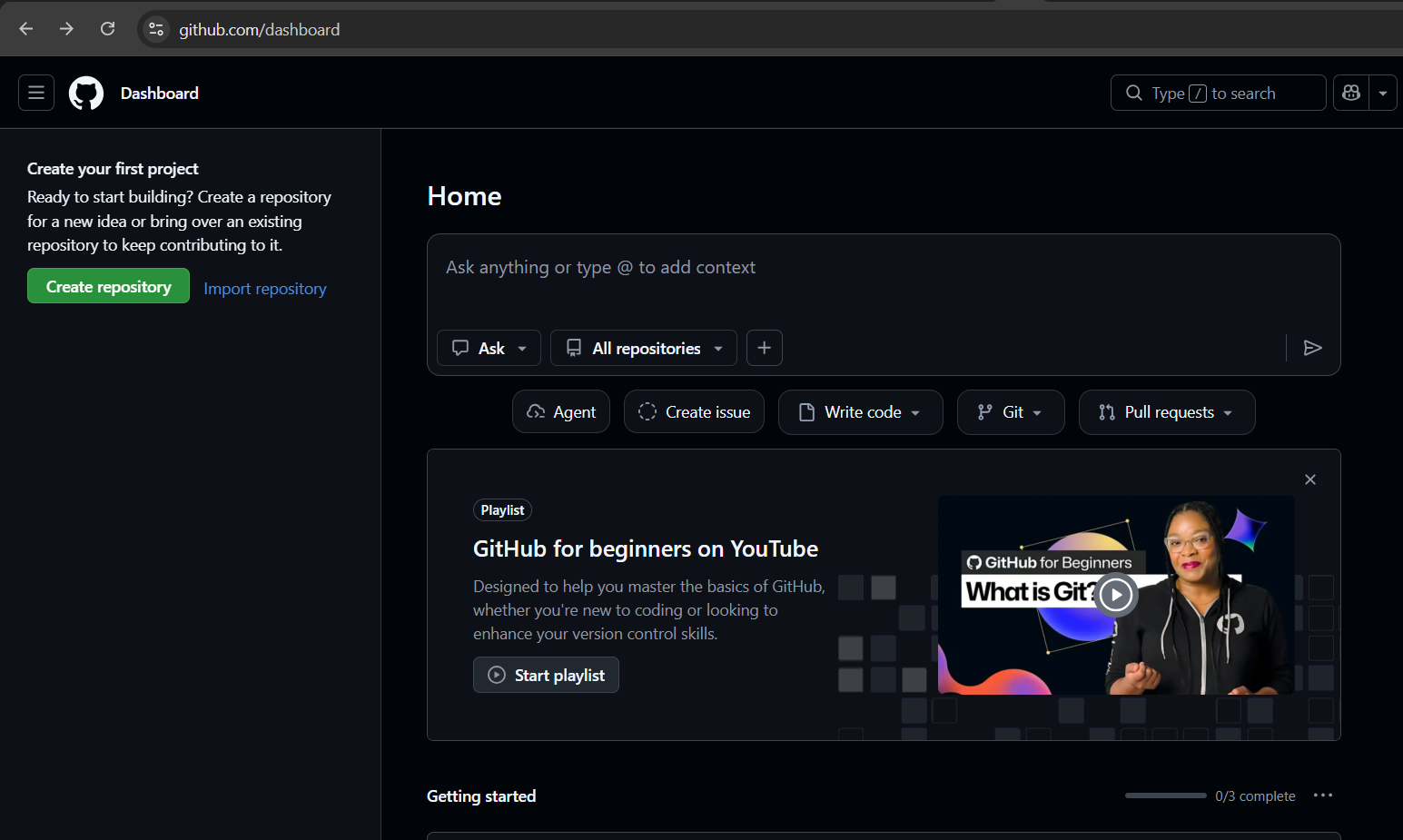This screenshot has height=840, width=1403.
Task: Add context with the plus button
Action: coord(765,348)
